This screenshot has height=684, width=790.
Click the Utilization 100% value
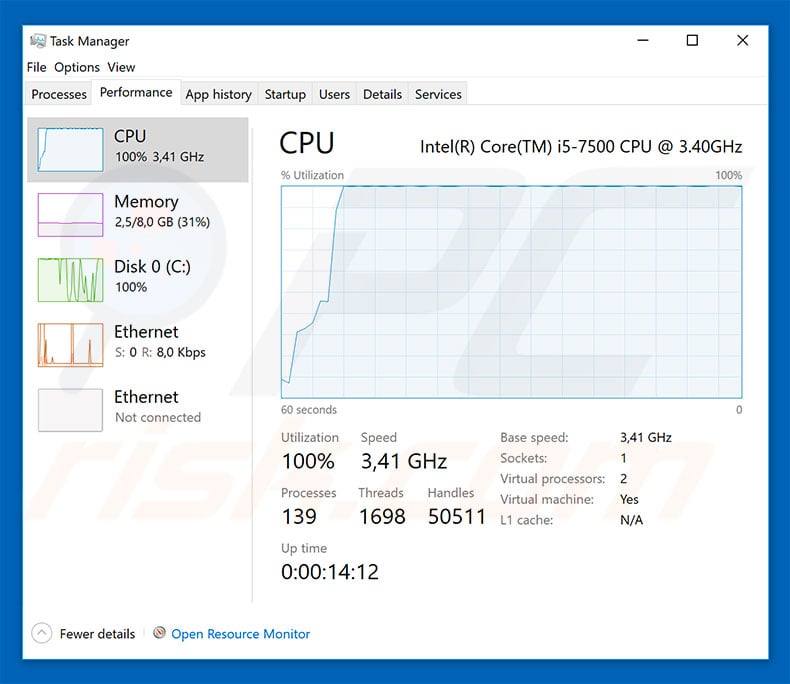(x=308, y=461)
